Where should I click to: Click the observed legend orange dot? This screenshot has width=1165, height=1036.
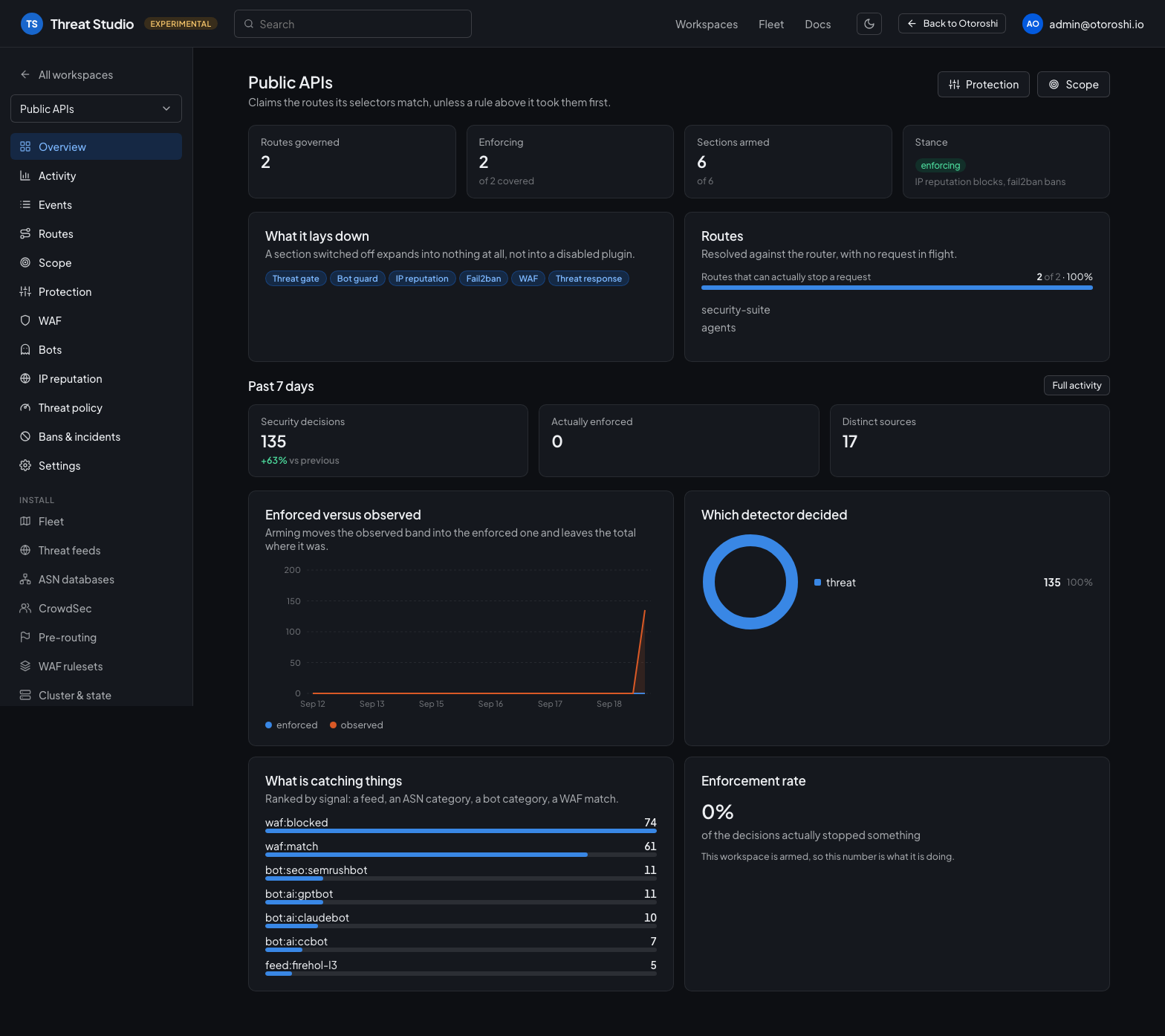(x=333, y=725)
